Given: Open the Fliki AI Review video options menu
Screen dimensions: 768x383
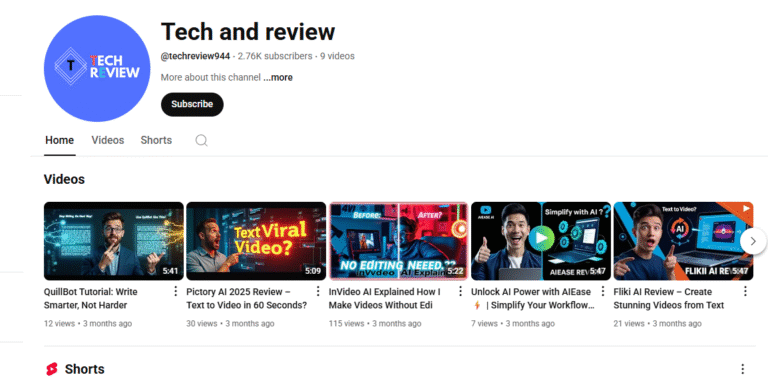Looking at the screenshot, I should 745,292.
